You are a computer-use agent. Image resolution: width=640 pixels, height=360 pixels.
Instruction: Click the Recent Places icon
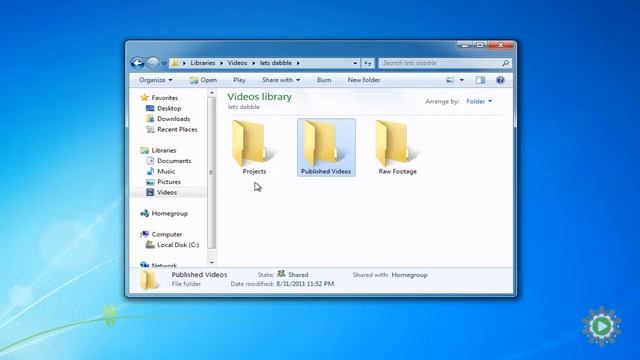tap(150, 129)
